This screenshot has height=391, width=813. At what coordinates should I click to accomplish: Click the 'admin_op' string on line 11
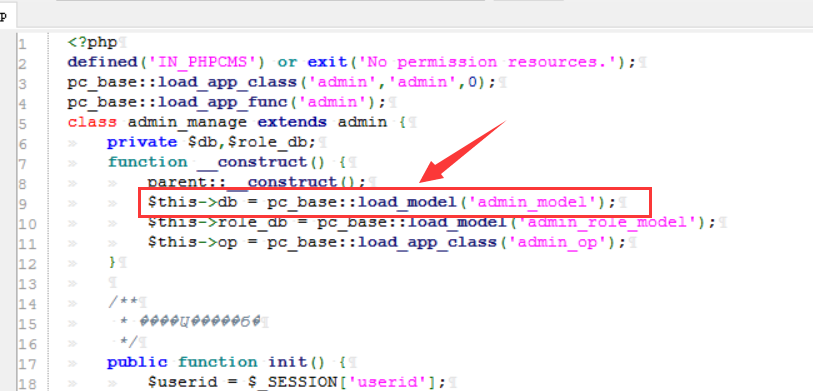pyautogui.click(x=563, y=242)
